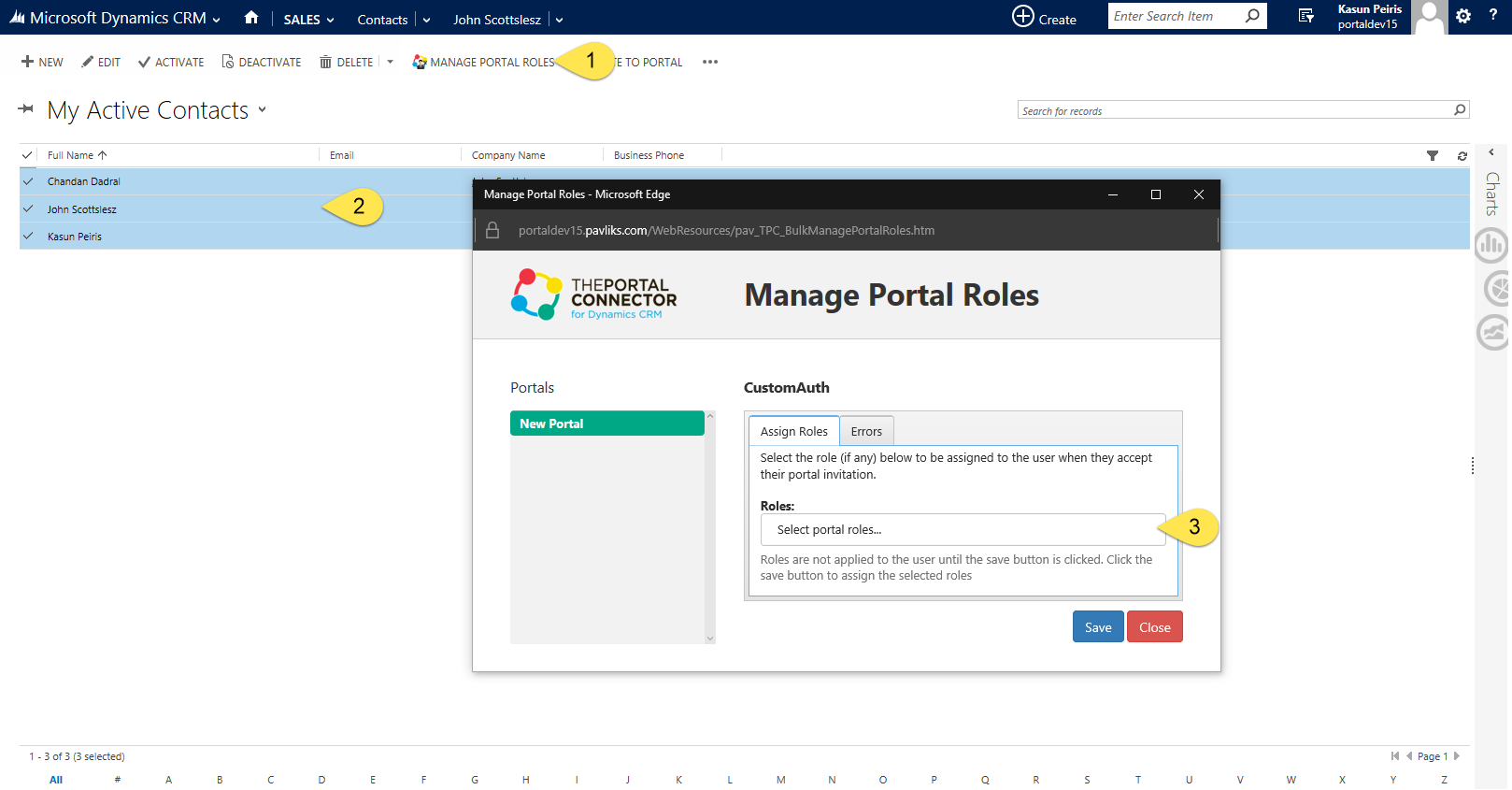Open the Kasun Peiris contact link

(75, 237)
